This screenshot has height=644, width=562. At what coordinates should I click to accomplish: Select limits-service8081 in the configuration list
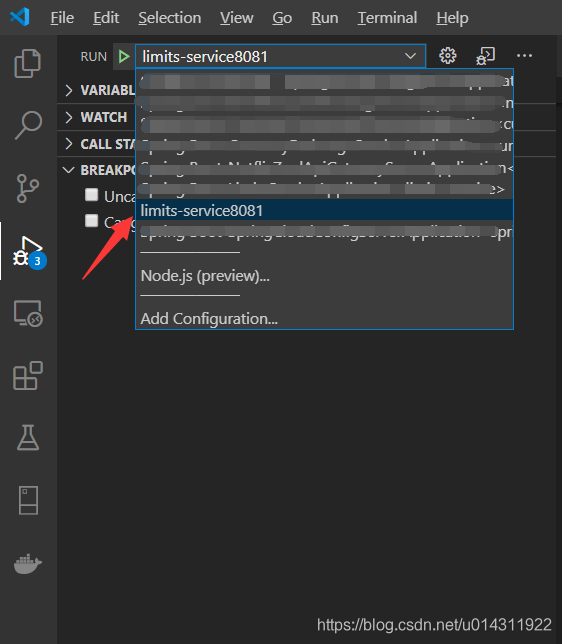(x=324, y=211)
